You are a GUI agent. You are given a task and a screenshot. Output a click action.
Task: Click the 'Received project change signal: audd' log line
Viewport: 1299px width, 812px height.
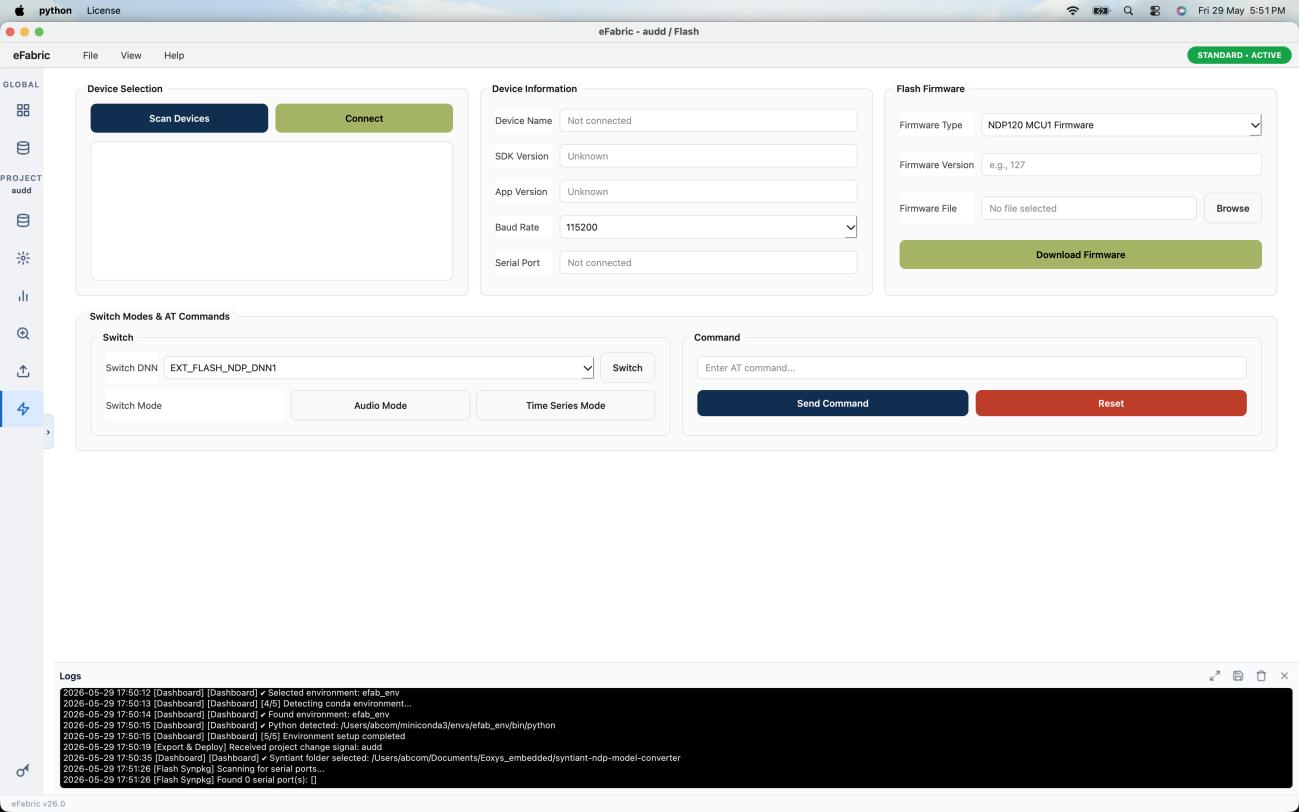pyautogui.click(x=222, y=747)
